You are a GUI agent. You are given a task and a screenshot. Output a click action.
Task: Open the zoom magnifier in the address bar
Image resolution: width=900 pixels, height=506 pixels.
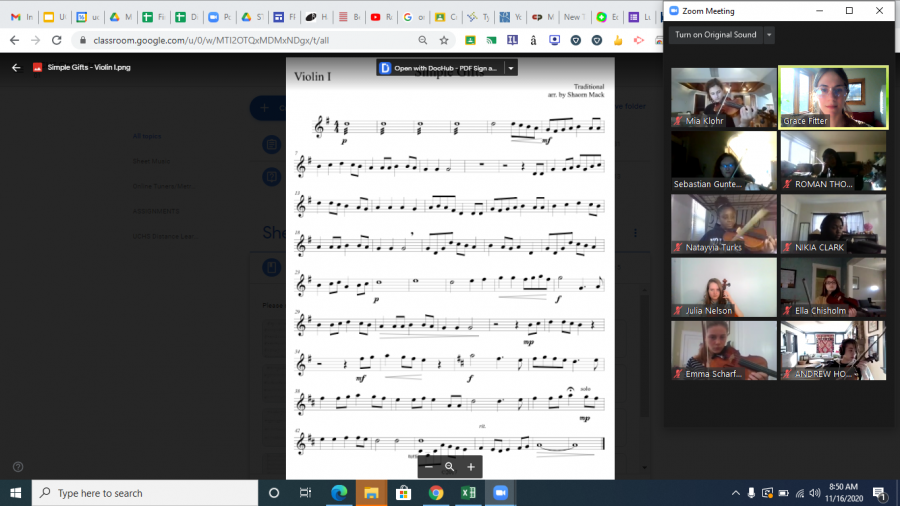pyautogui.click(x=422, y=41)
